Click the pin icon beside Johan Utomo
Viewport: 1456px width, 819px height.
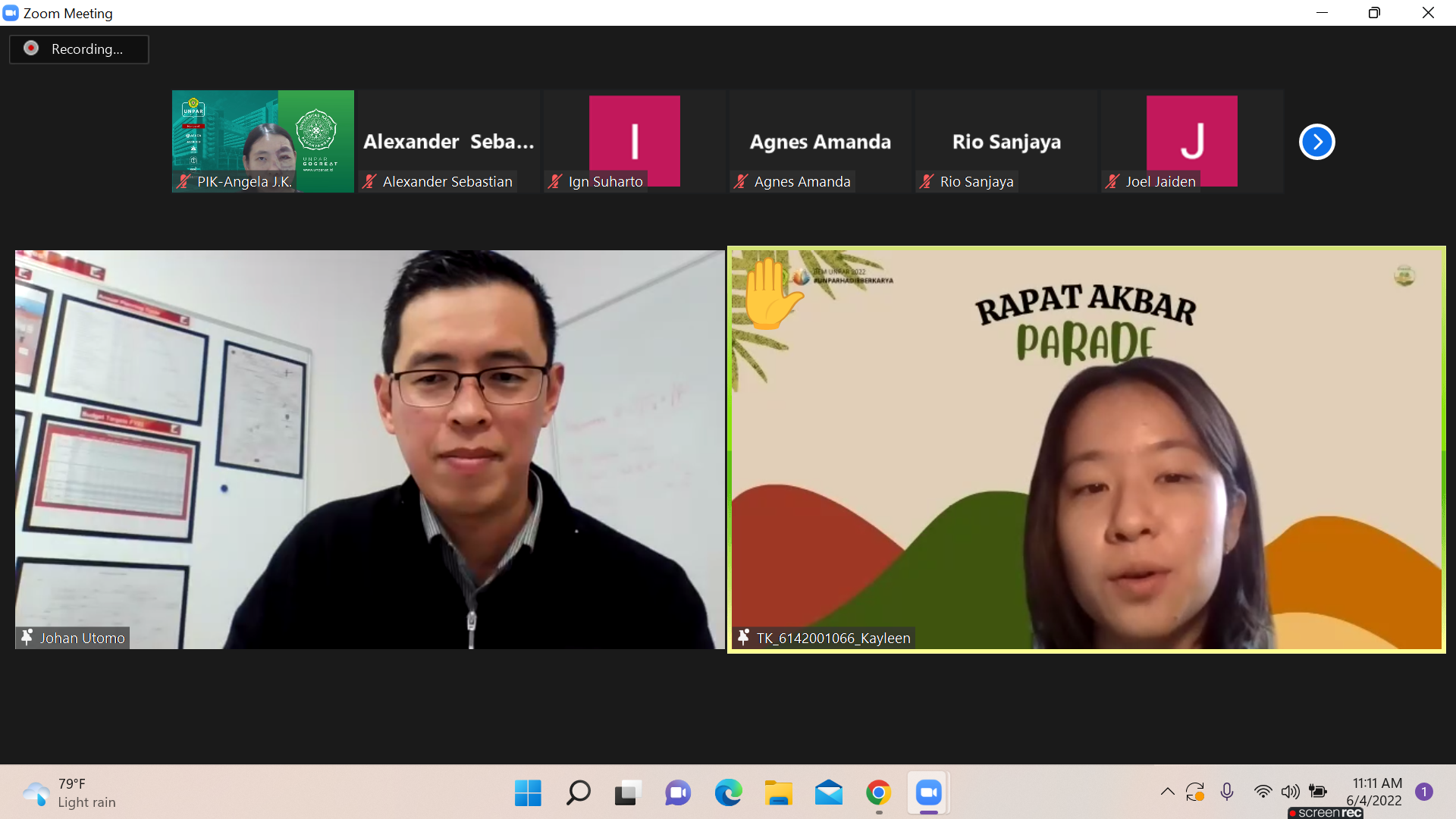pyautogui.click(x=27, y=637)
